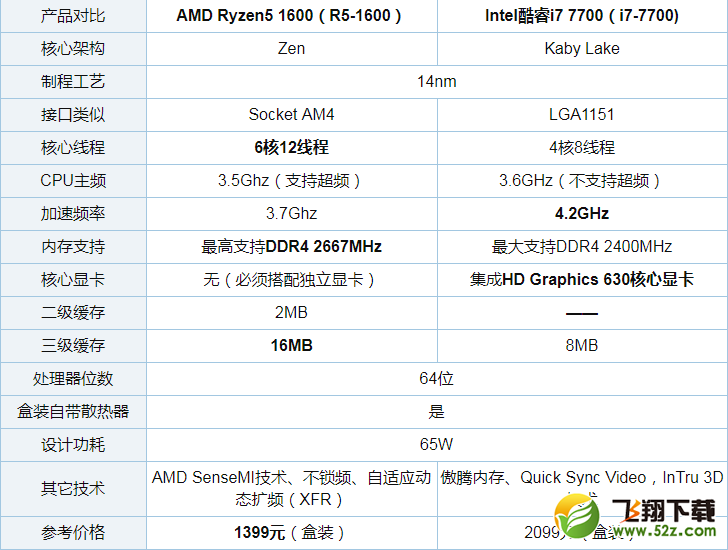This screenshot has width=728, height=550.
Task: Click the '核心显卡' row label
Action: tap(73, 280)
